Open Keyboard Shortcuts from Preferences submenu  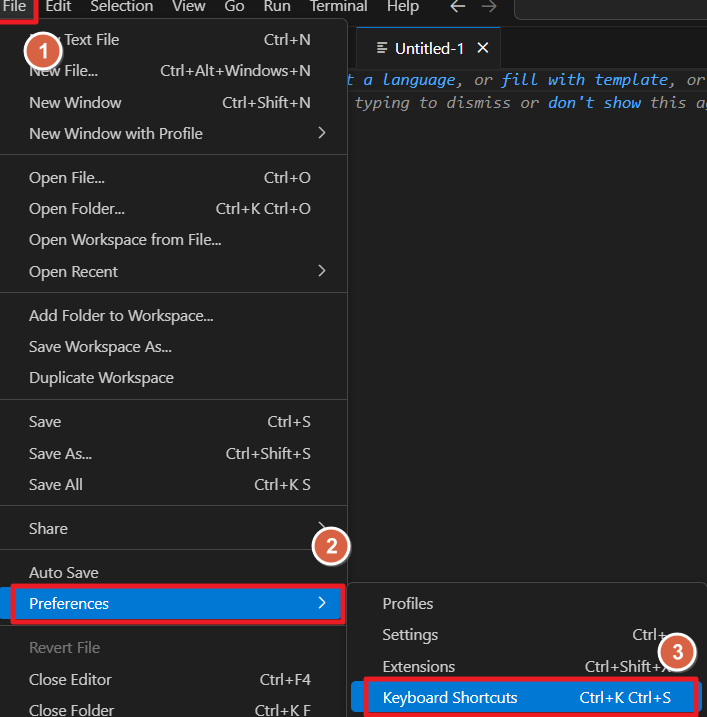click(x=526, y=698)
